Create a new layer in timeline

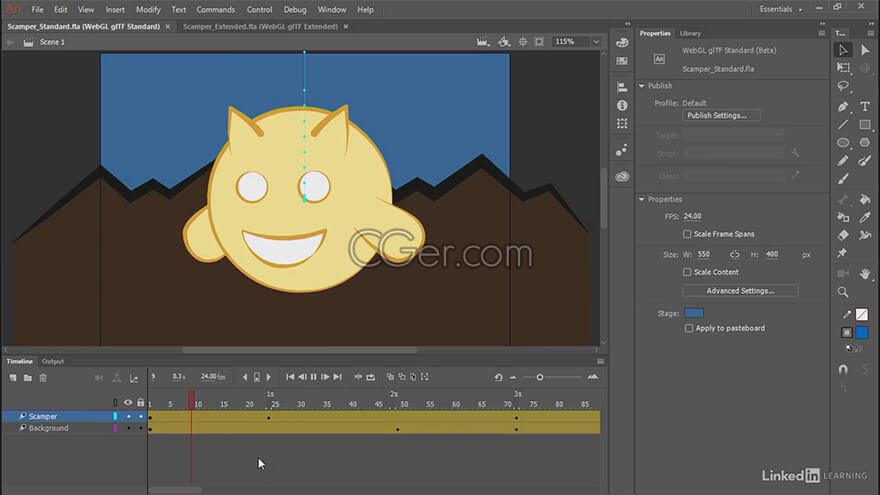pyautogui.click(x=13, y=378)
